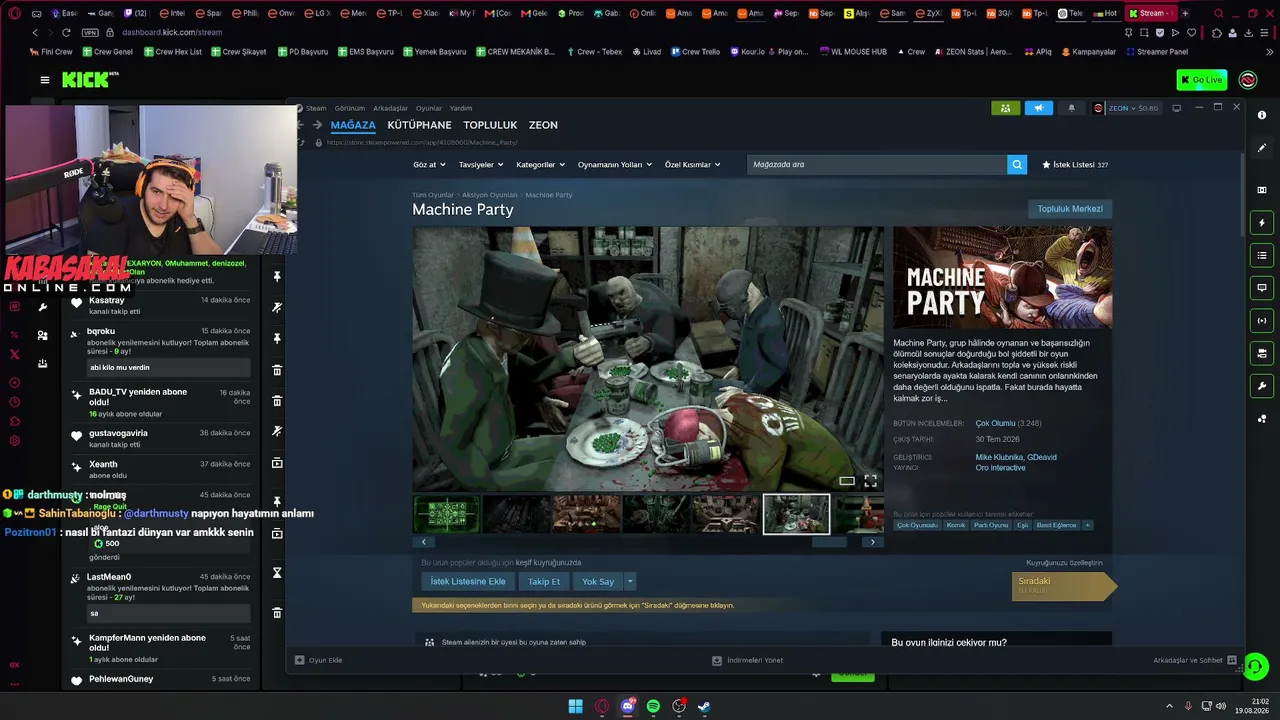Viewport: 1280px width, 720px height.
Task: Open the Oro Interactive publisher link
Action: point(1000,468)
